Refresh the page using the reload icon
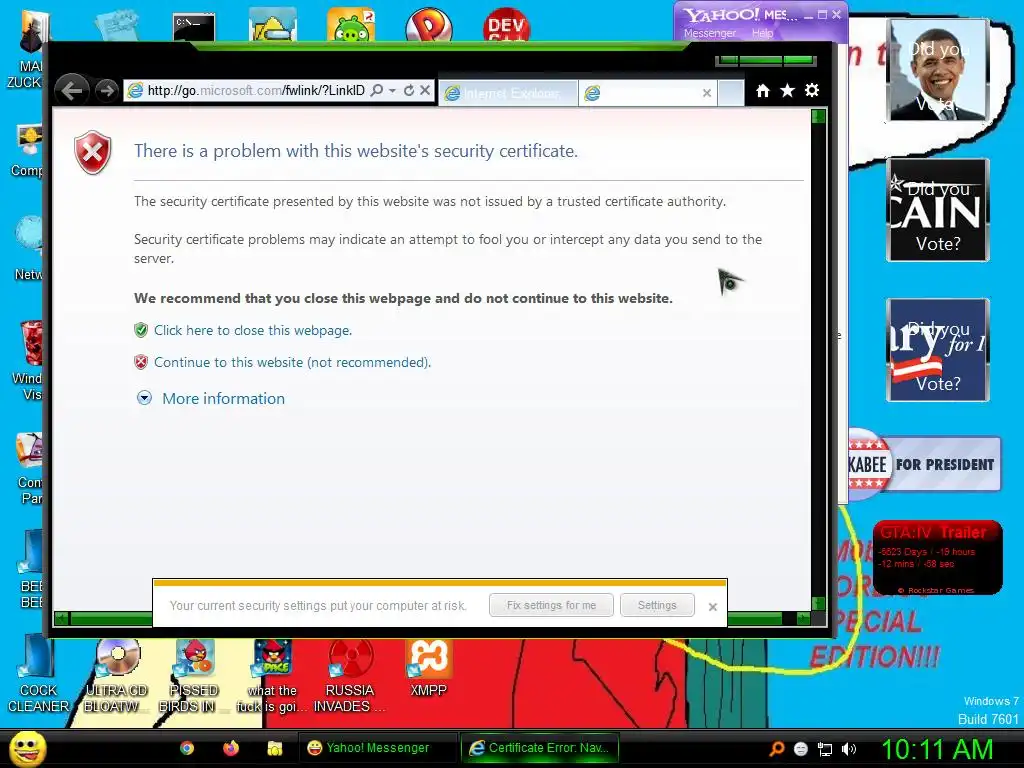This screenshot has width=1024, height=768. tap(409, 90)
